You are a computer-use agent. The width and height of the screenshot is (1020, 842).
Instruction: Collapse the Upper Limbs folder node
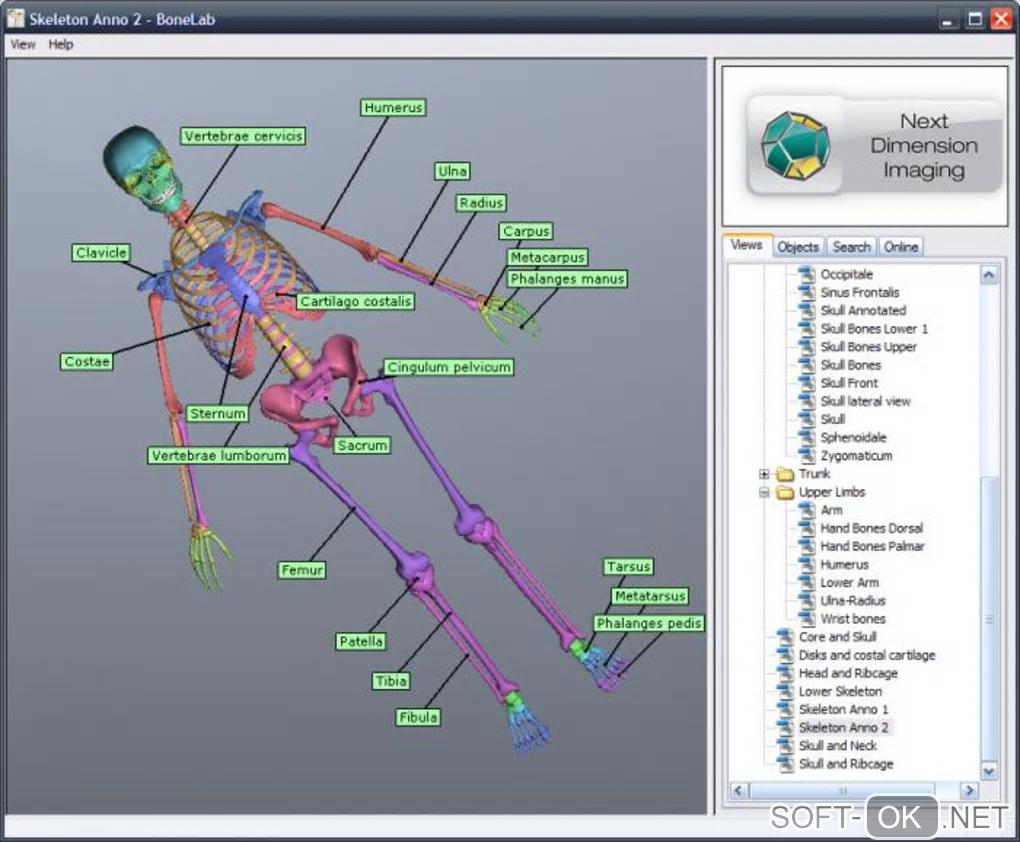coord(765,492)
